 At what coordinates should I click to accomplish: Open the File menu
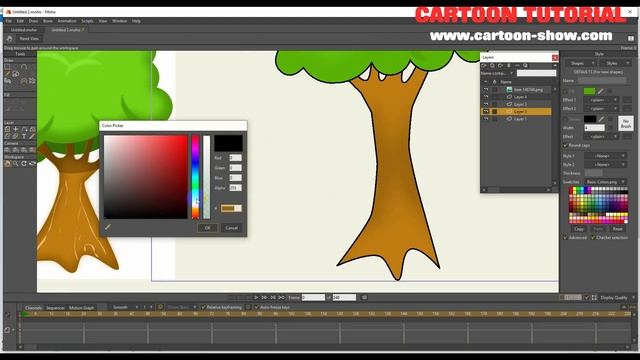pos(8,21)
